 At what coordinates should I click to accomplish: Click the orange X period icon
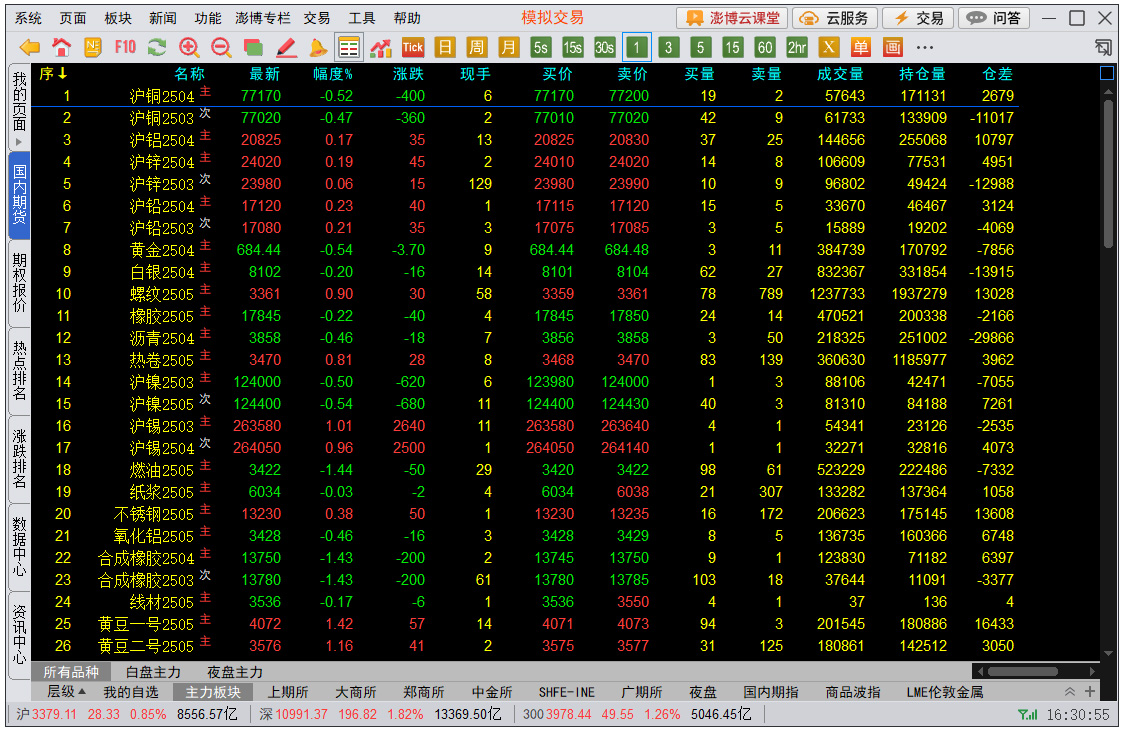[829, 48]
